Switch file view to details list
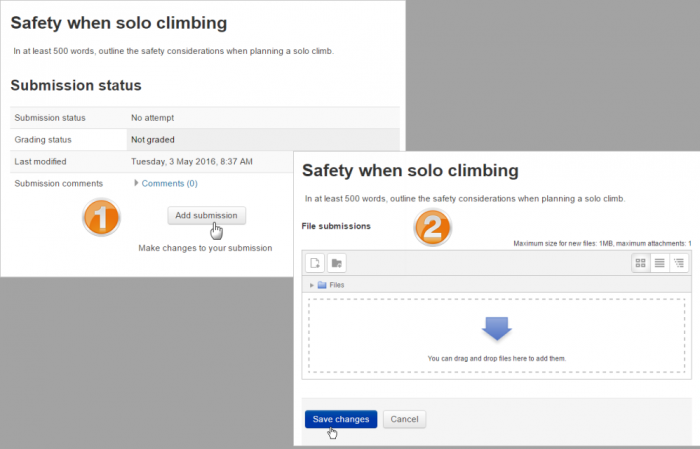700x449 pixels. click(660, 263)
